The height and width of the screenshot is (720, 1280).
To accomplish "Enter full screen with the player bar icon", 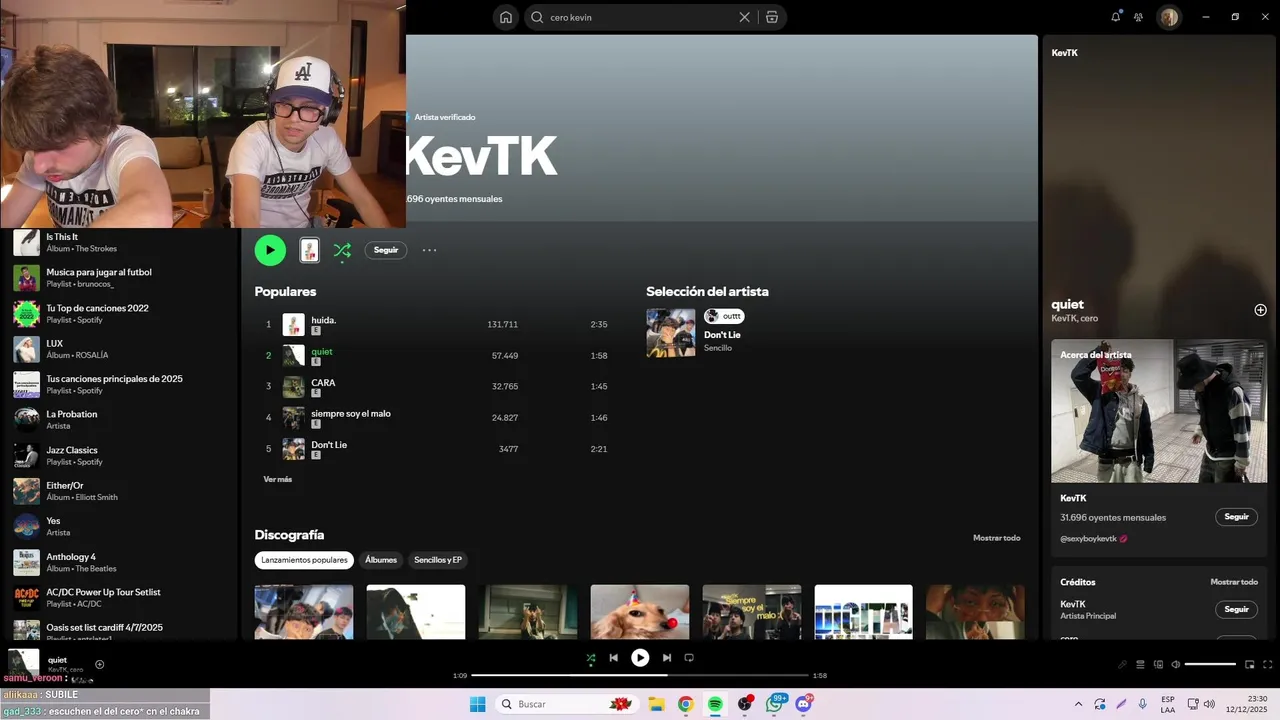I will click(x=1268, y=664).
